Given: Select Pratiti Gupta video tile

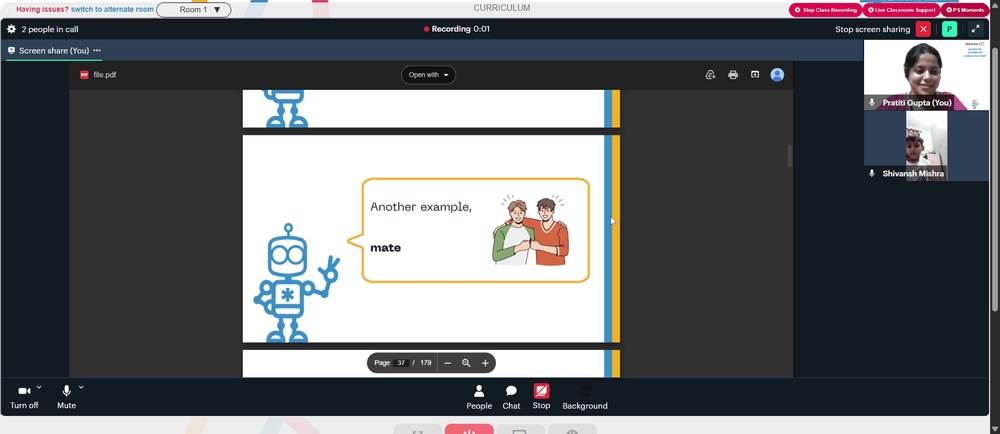Looking at the screenshot, I should click(926, 75).
